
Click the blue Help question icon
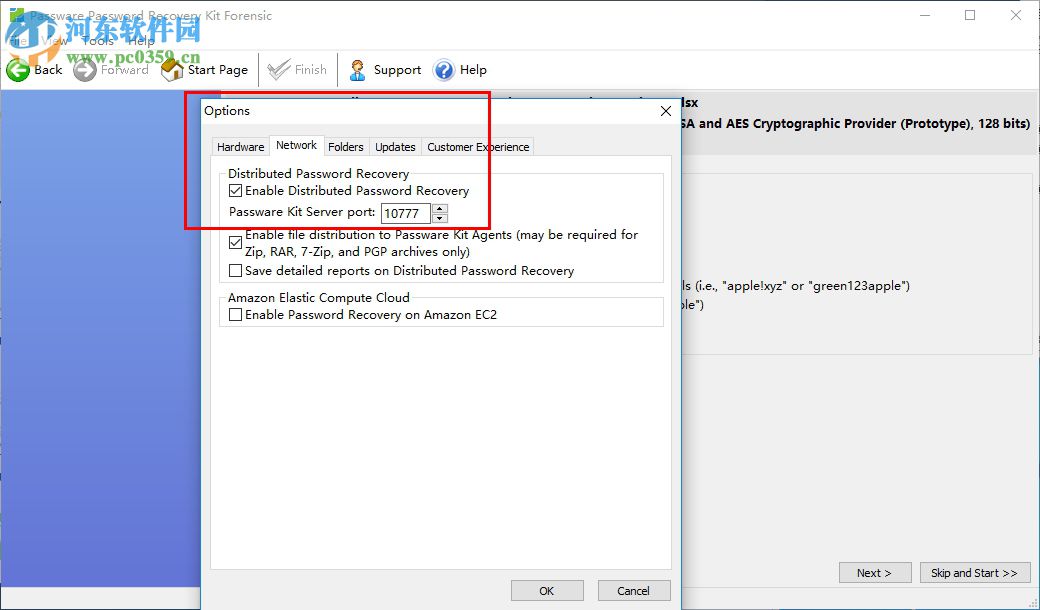(444, 70)
